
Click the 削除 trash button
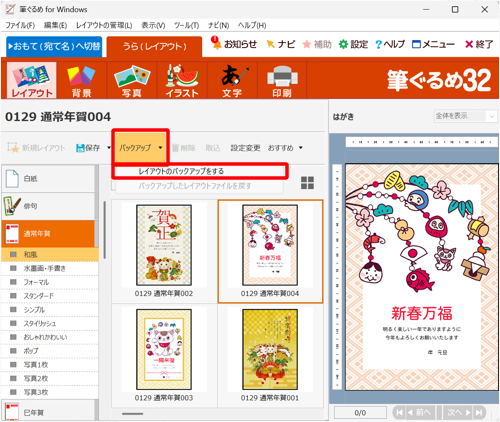pos(183,148)
